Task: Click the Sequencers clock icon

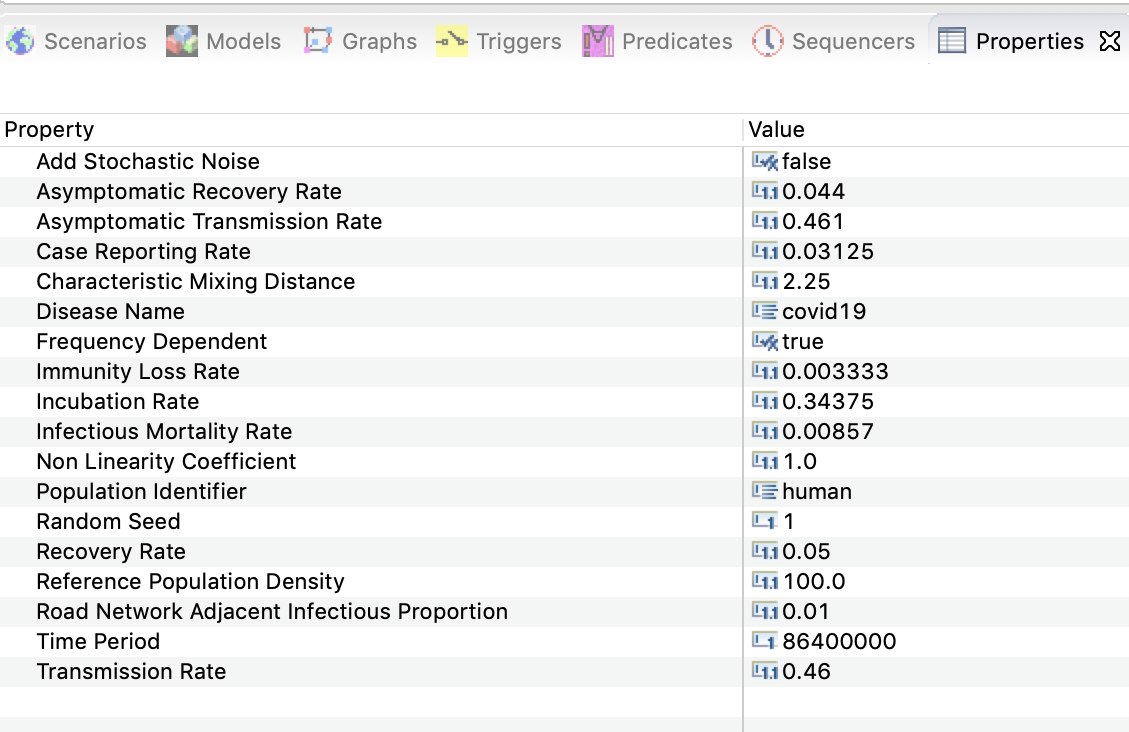Action: point(768,41)
